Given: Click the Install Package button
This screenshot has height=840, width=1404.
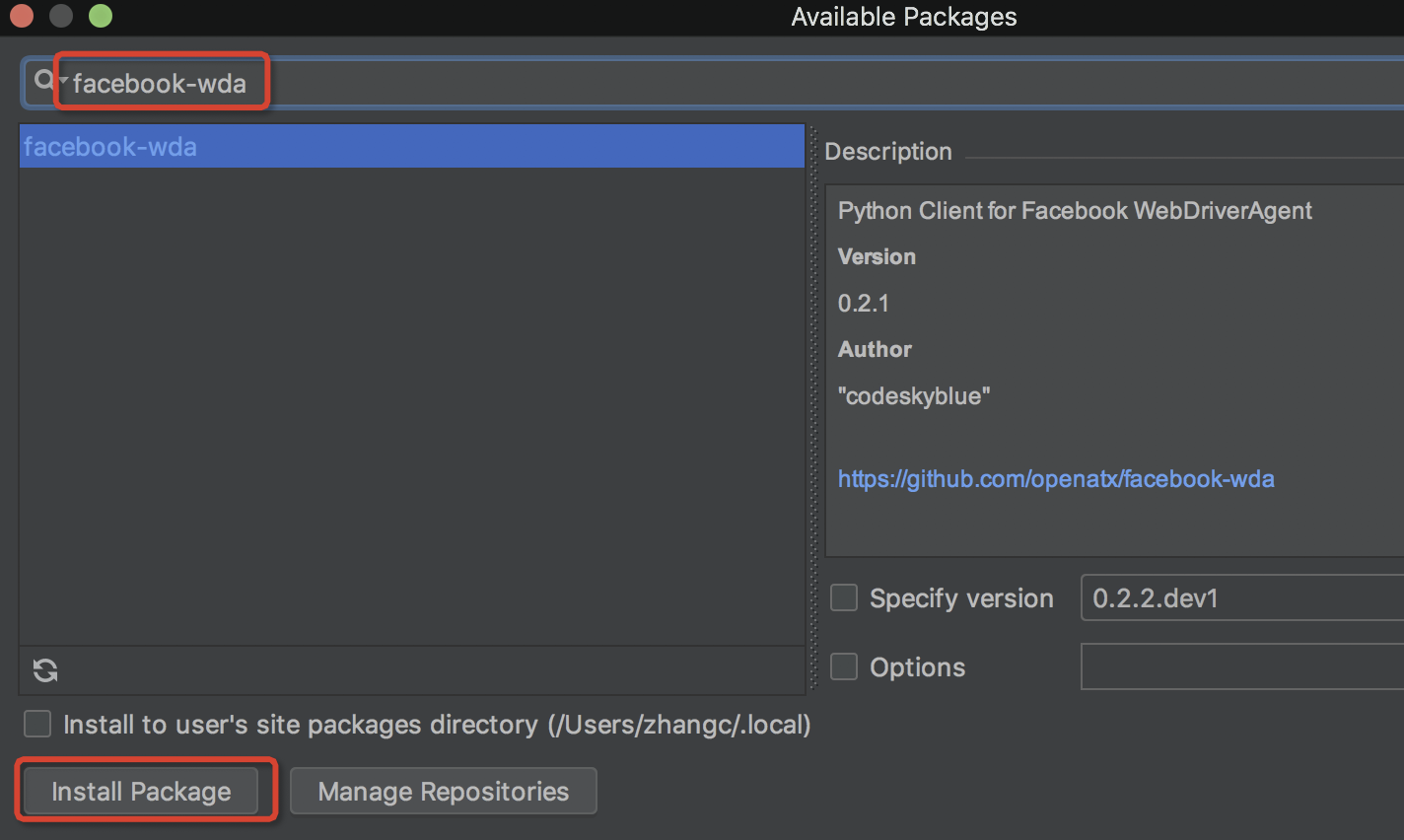Looking at the screenshot, I should coord(141,791).
